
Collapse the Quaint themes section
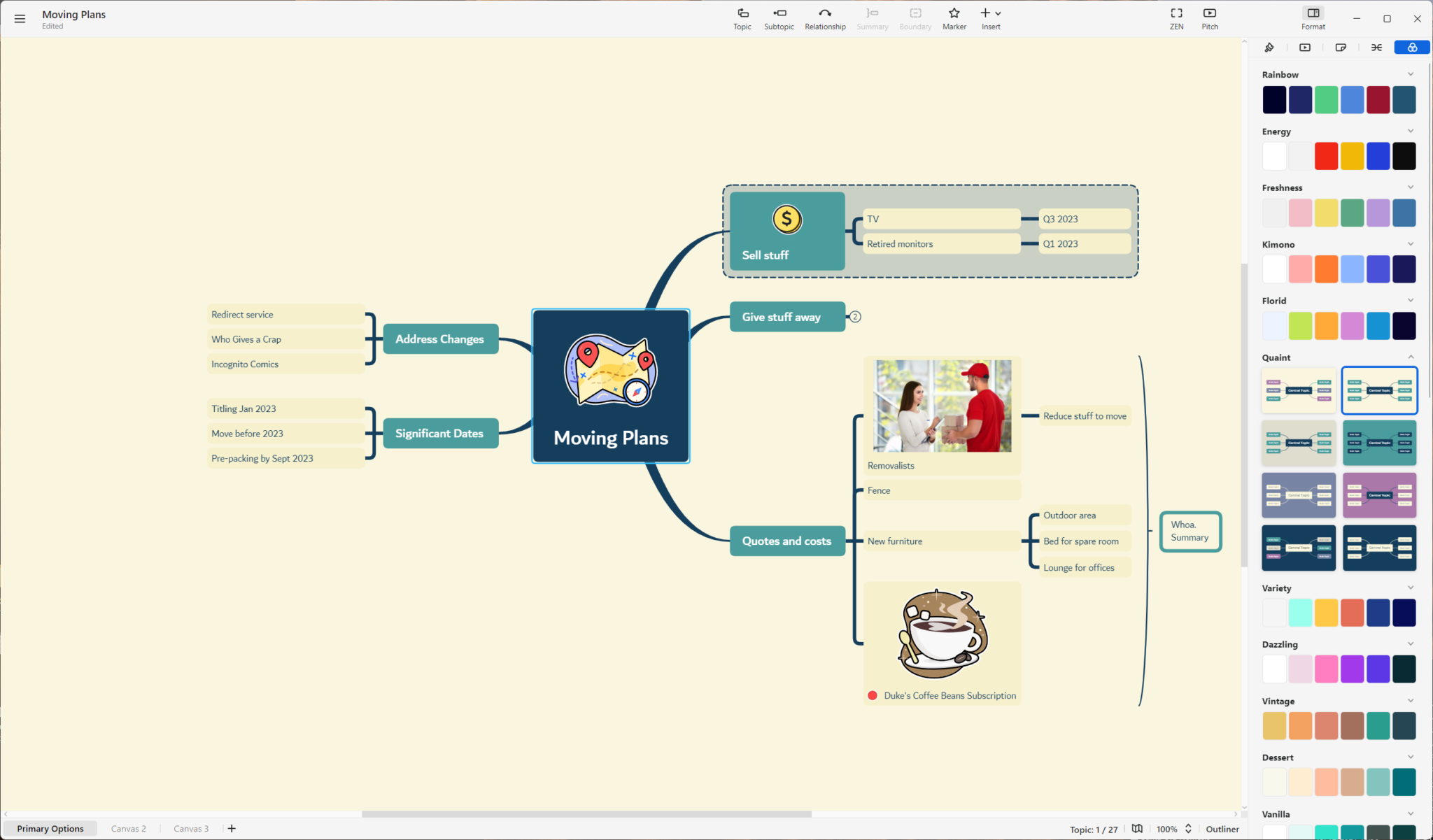pyautogui.click(x=1409, y=357)
